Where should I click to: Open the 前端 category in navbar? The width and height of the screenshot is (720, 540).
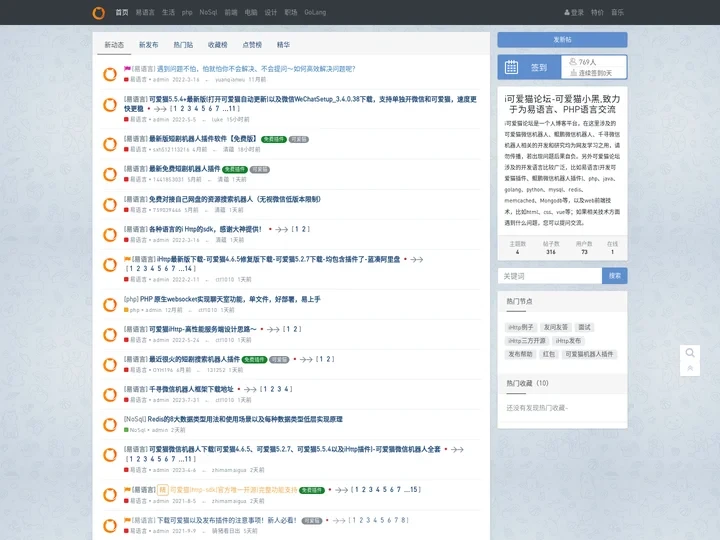coord(231,12)
